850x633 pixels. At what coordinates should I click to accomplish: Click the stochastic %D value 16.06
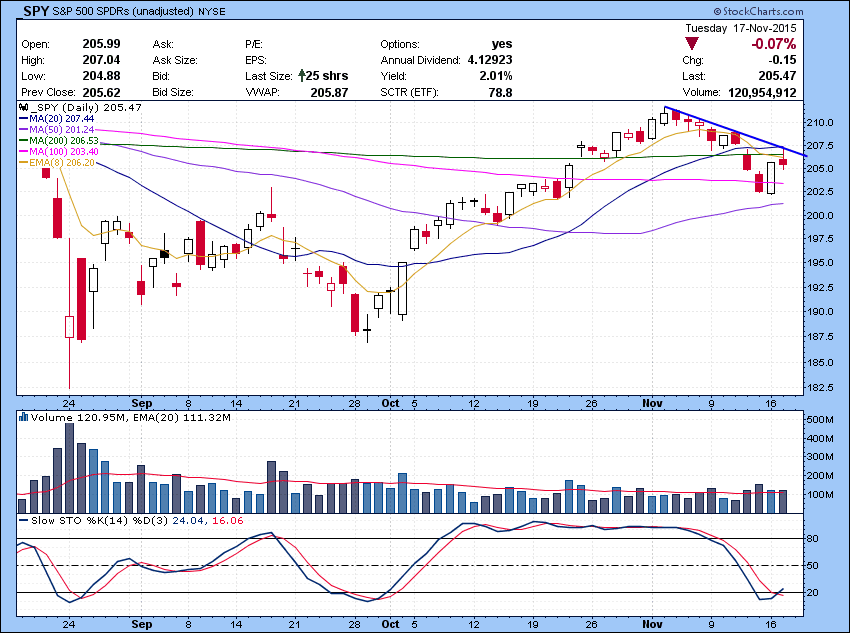228,520
